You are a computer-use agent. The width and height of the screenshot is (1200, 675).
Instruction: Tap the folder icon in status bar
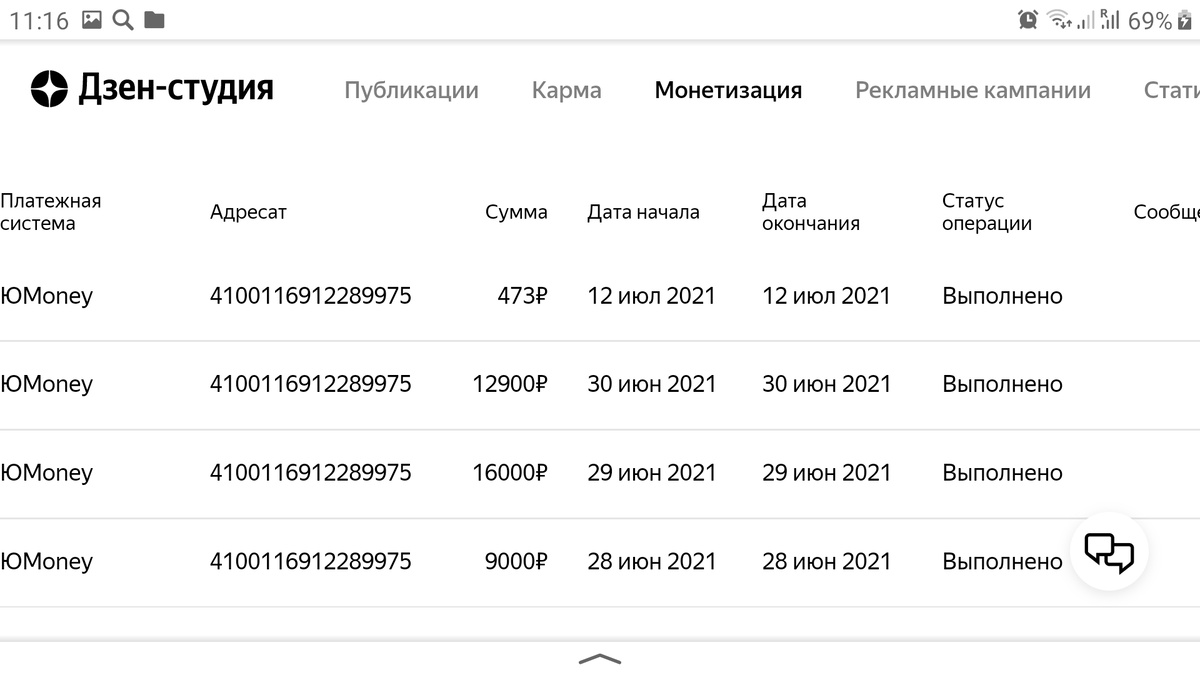(x=154, y=19)
